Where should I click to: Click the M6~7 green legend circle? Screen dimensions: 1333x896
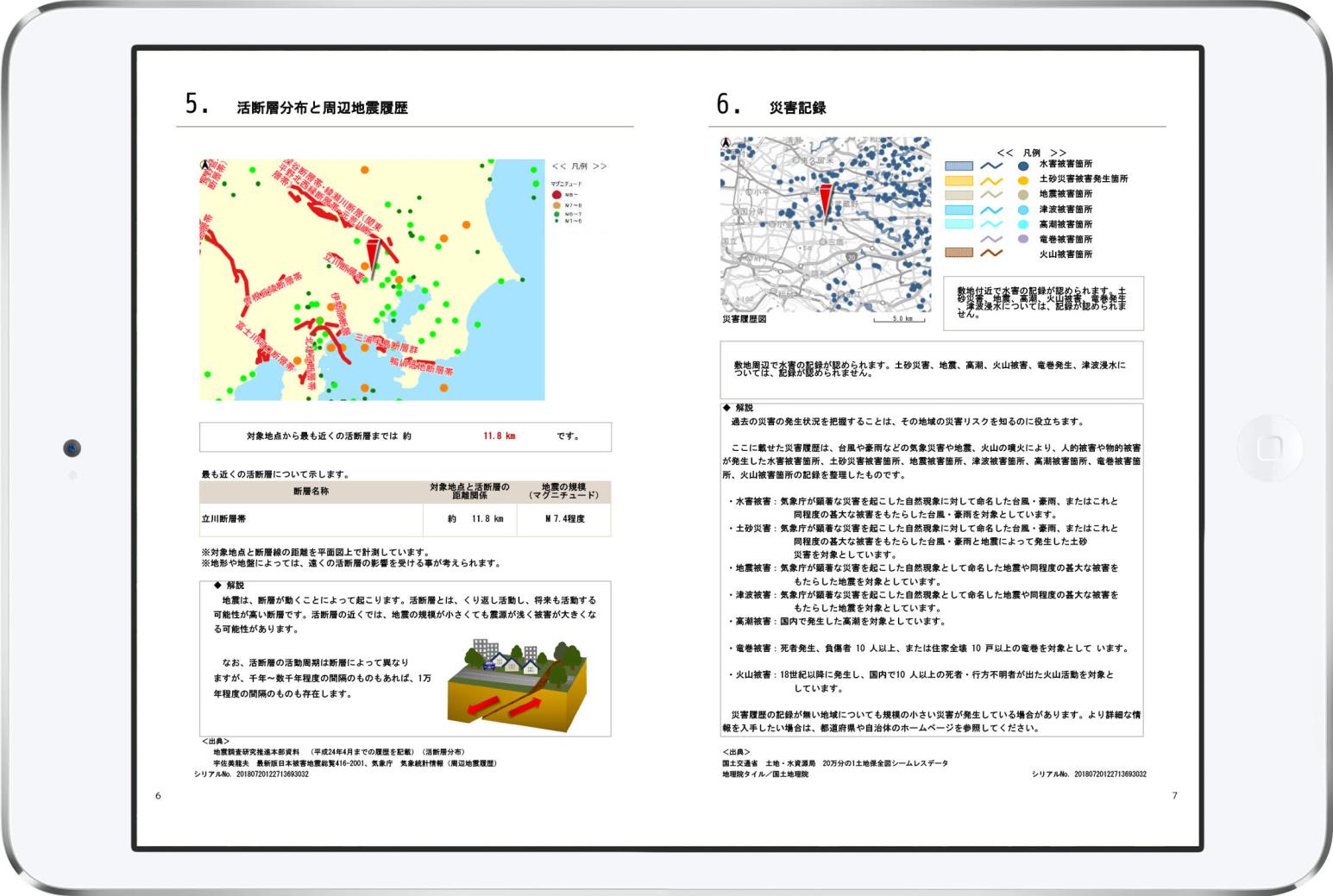[557, 214]
